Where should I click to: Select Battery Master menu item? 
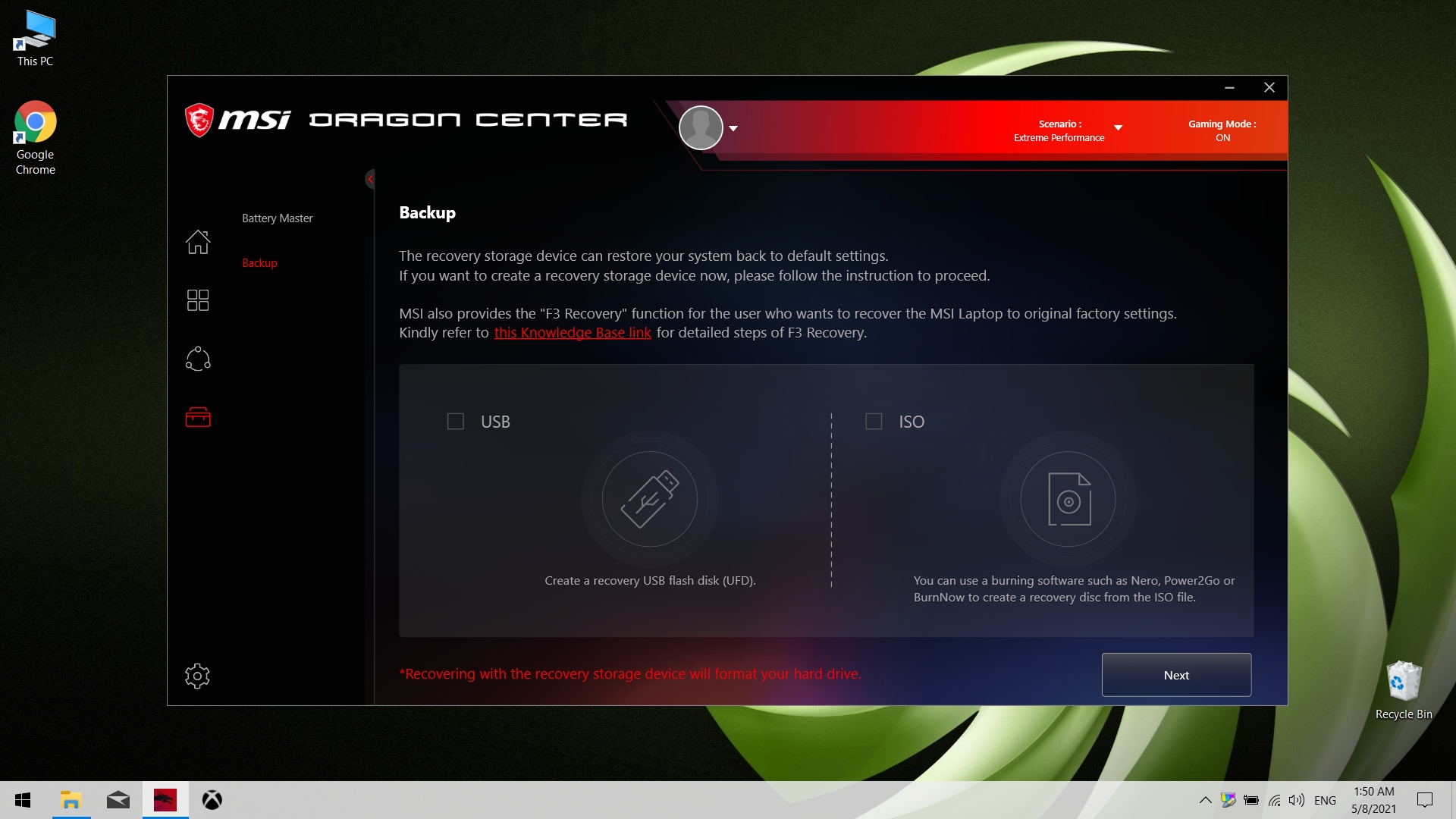point(277,218)
